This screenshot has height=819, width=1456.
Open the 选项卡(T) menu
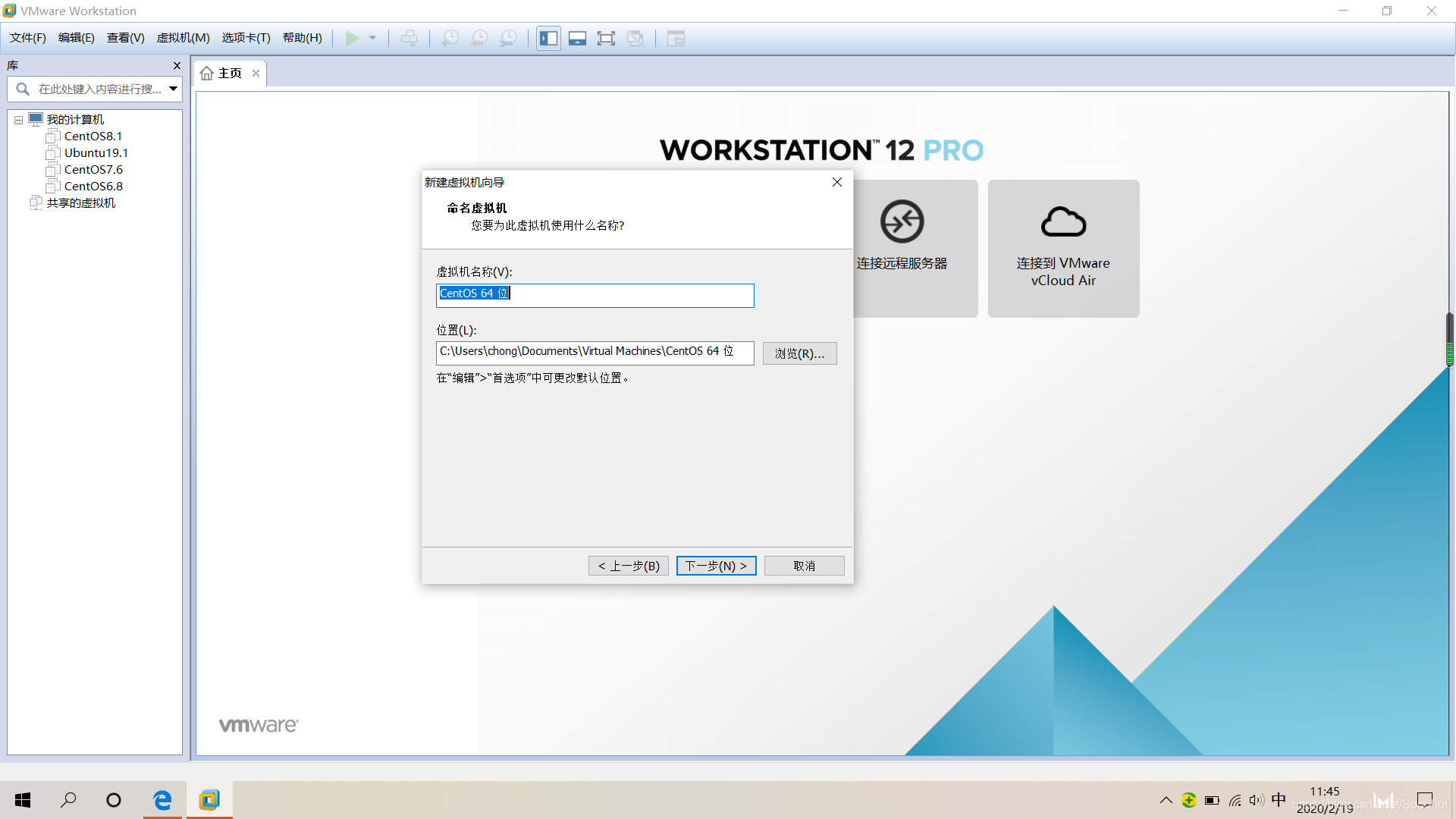[x=246, y=38]
